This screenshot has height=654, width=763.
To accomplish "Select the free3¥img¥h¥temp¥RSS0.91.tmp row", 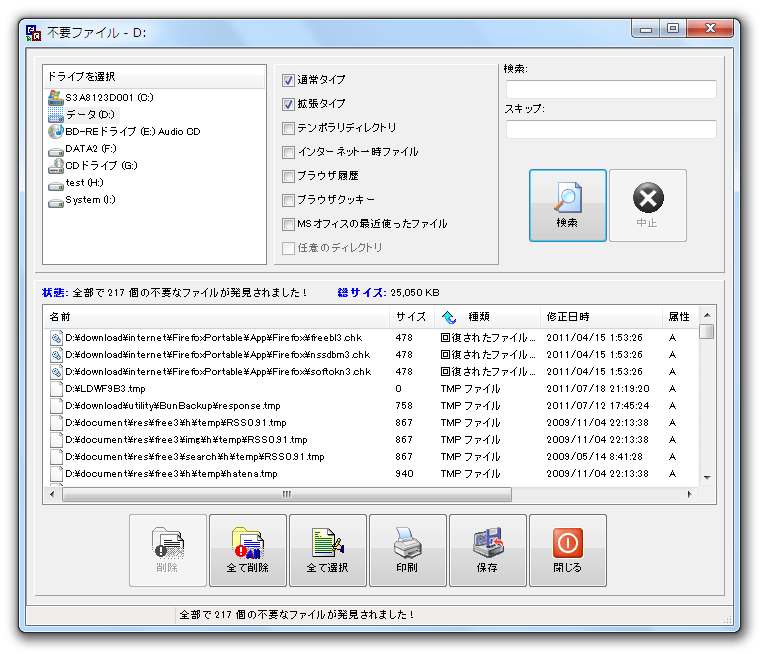I will pos(372,440).
